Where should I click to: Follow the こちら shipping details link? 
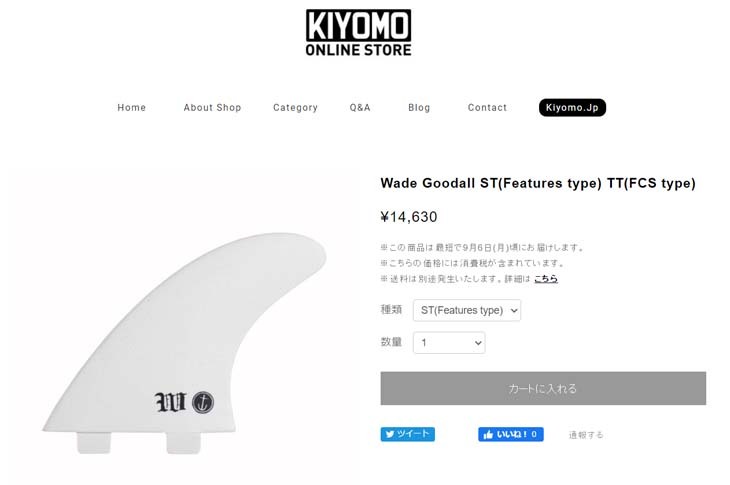click(x=546, y=279)
